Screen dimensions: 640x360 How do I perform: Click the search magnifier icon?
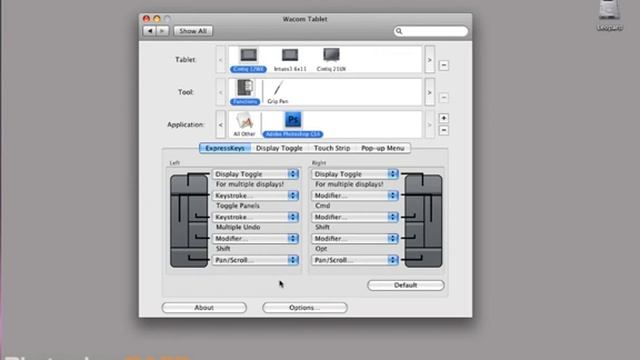pyautogui.click(x=399, y=31)
